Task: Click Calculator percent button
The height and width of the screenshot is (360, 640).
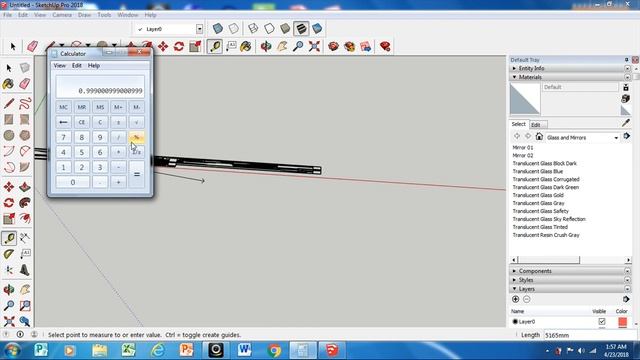Action: pos(136,137)
